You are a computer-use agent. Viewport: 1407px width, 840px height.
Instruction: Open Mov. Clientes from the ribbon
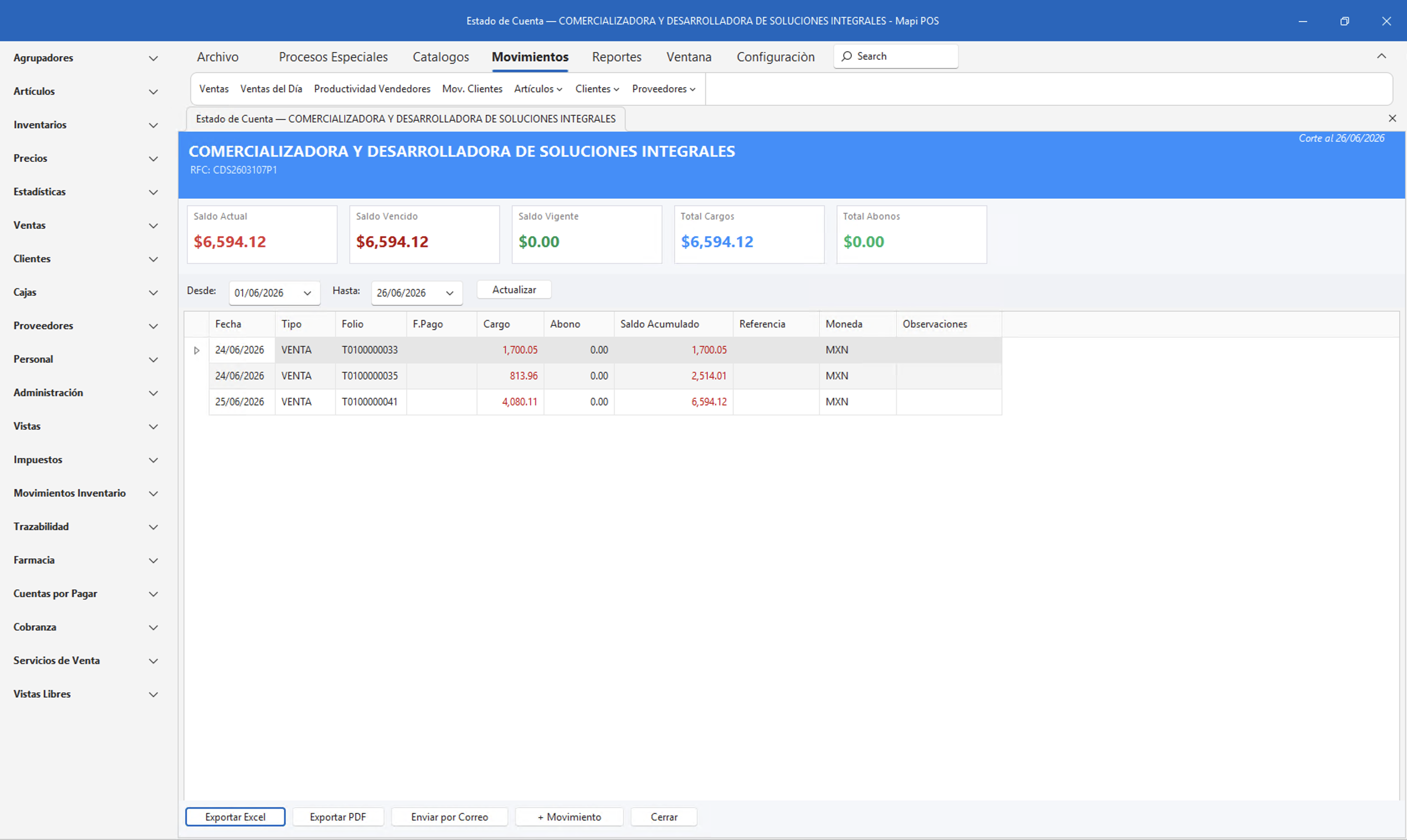(x=473, y=89)
